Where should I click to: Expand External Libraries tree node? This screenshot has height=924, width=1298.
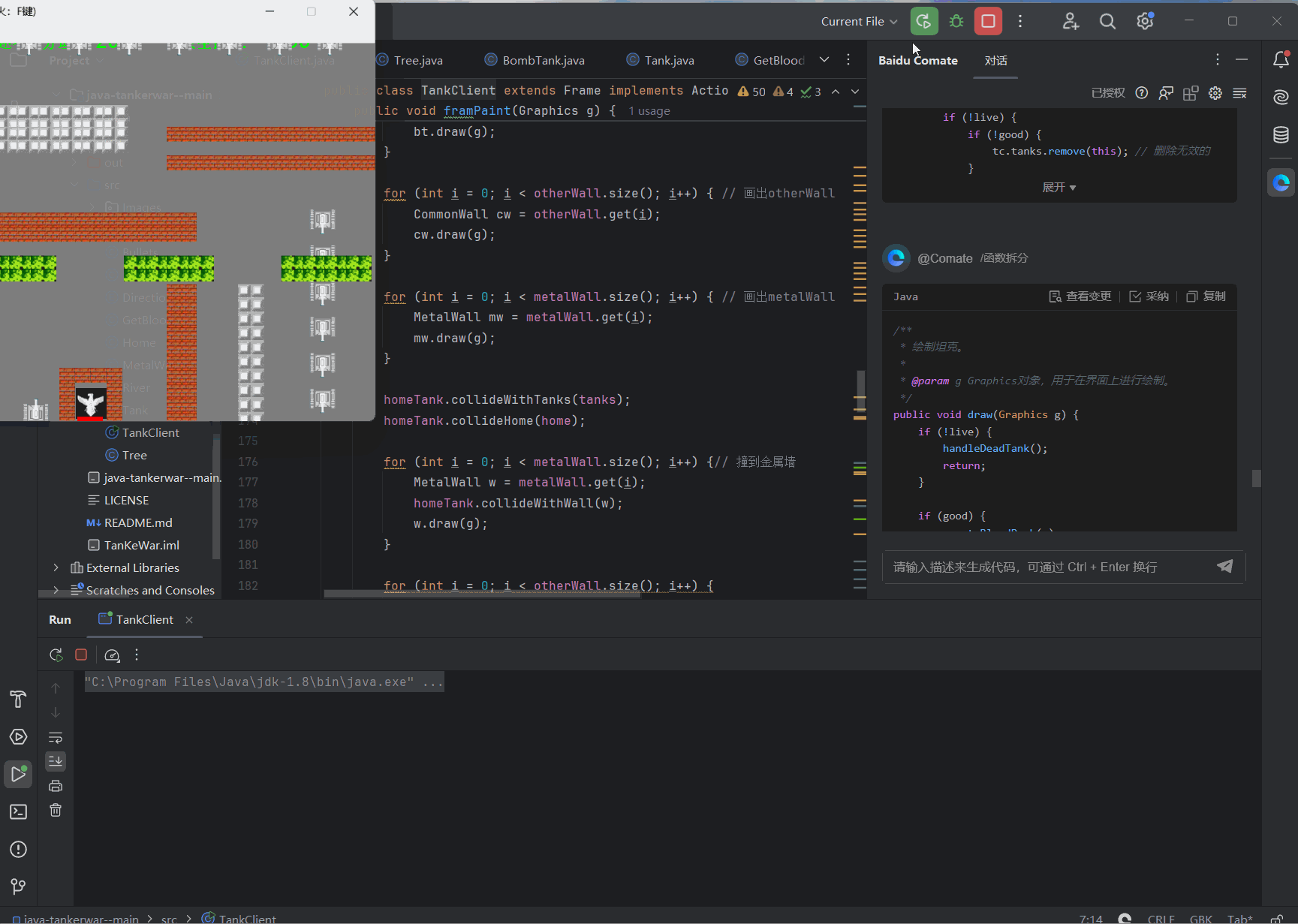(x=56, y=567)
